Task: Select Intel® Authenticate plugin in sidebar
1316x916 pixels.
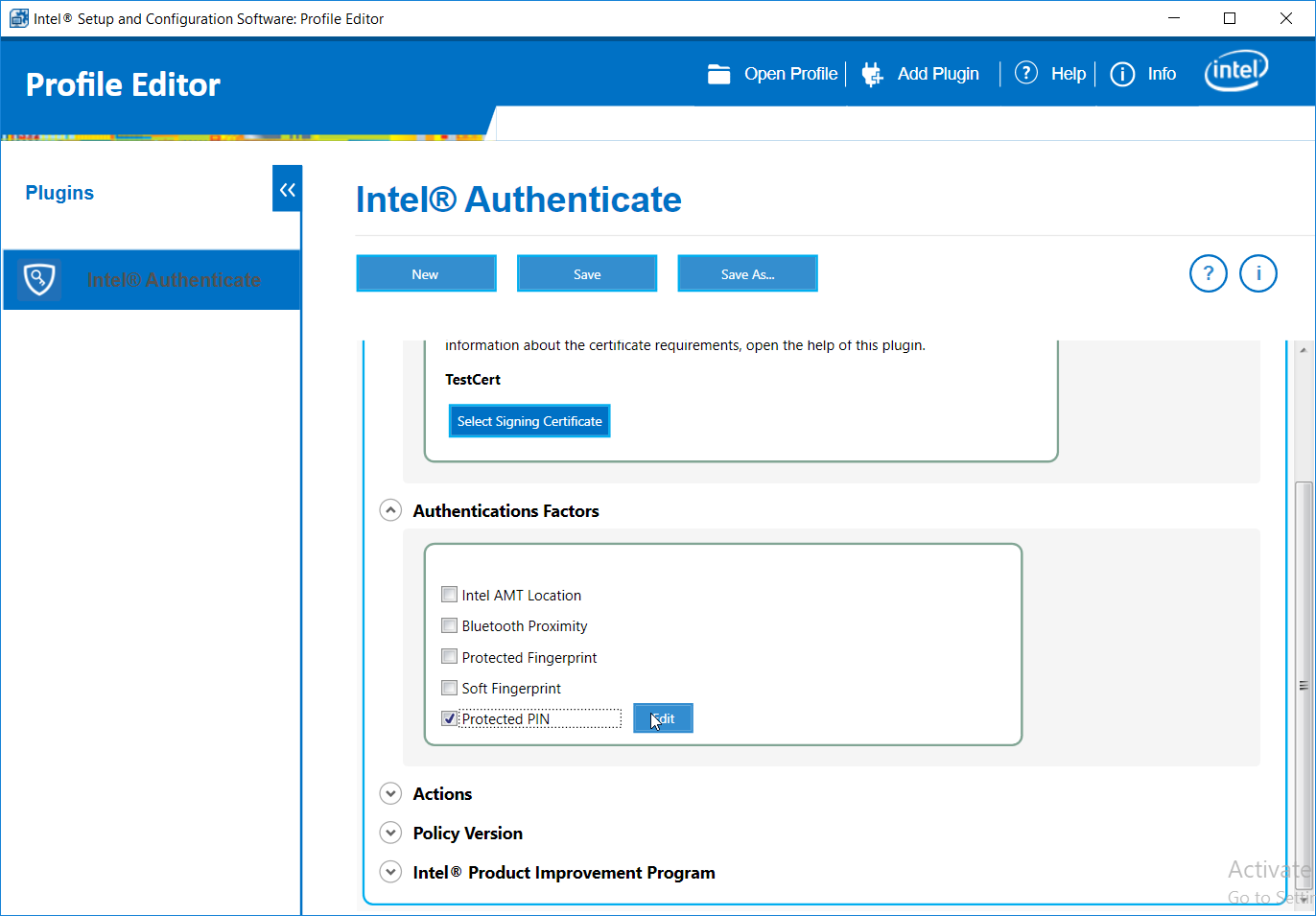Action: (x=152, y=280)
